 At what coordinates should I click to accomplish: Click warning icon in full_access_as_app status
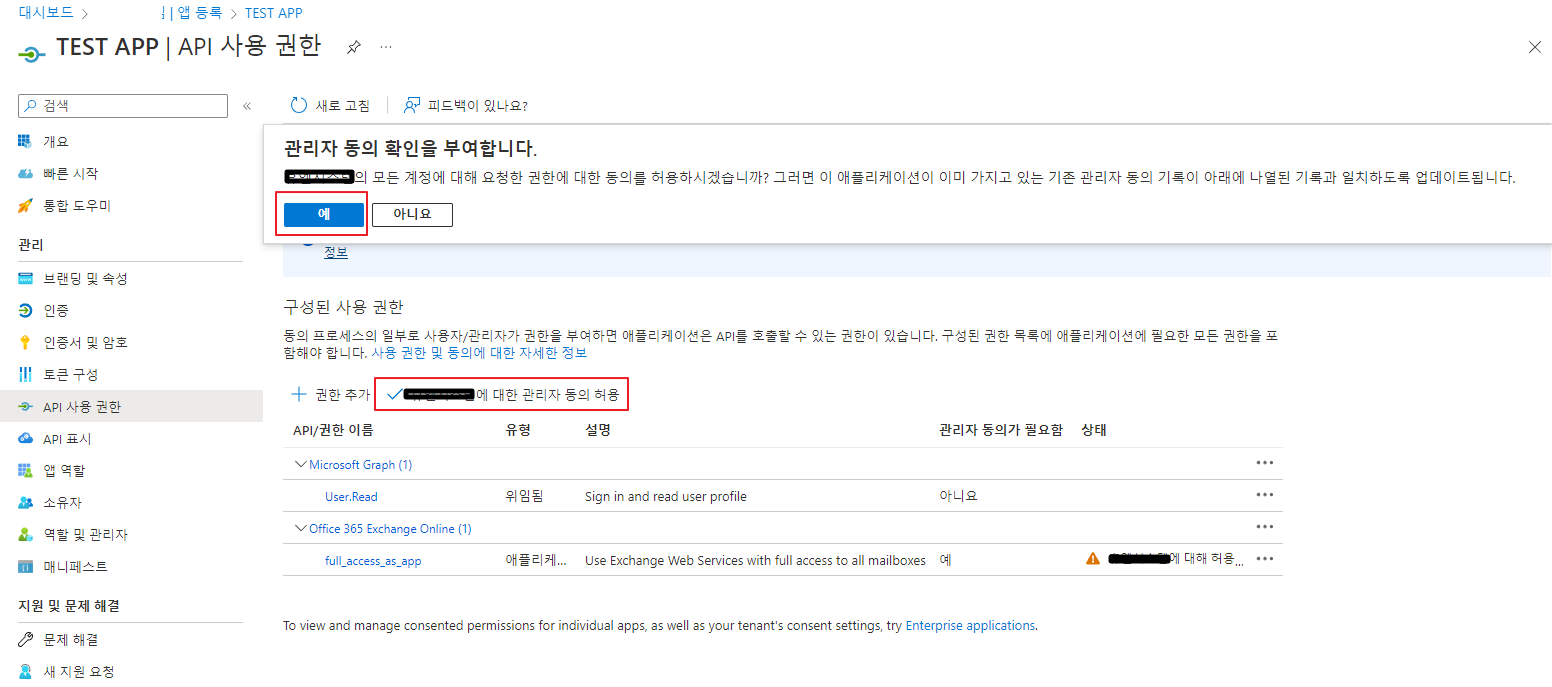point(1093,559)
